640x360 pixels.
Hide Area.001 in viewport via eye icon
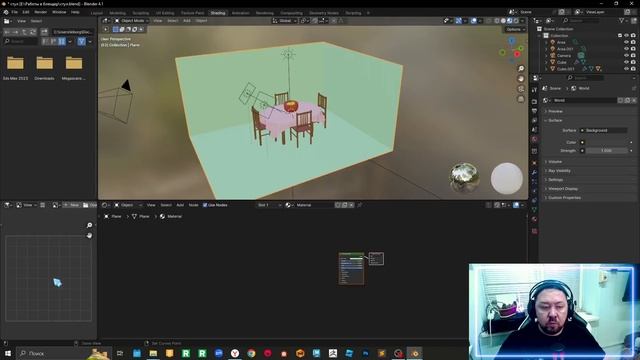point(627,49)
